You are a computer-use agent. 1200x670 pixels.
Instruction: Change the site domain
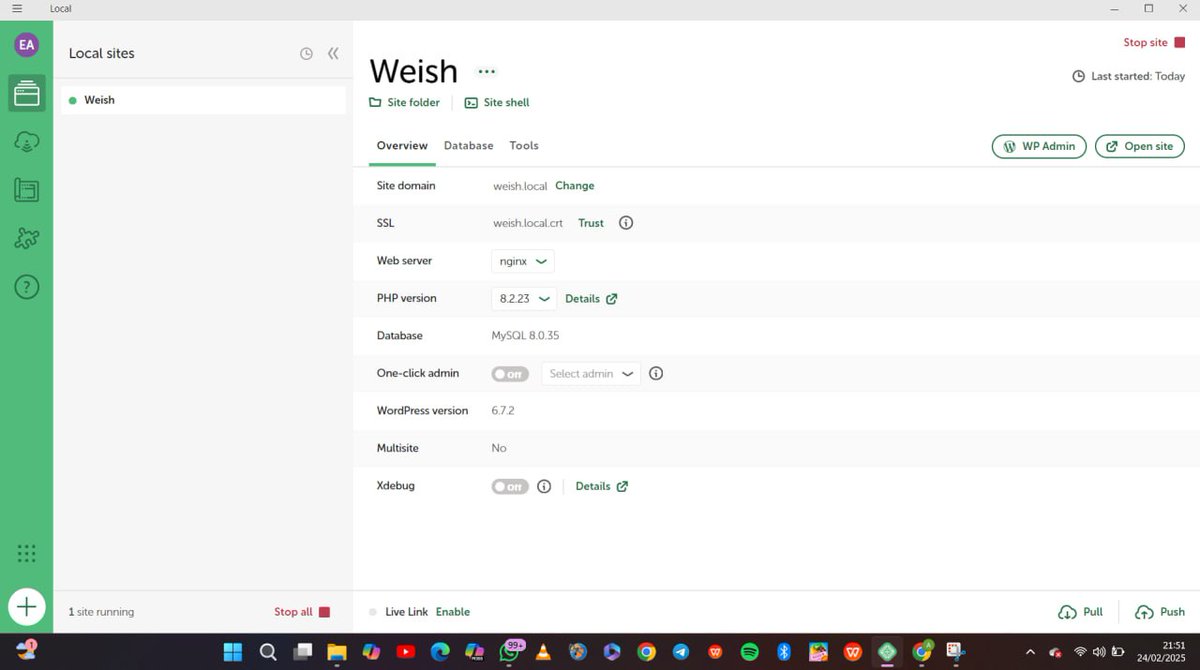pos(575,186)
